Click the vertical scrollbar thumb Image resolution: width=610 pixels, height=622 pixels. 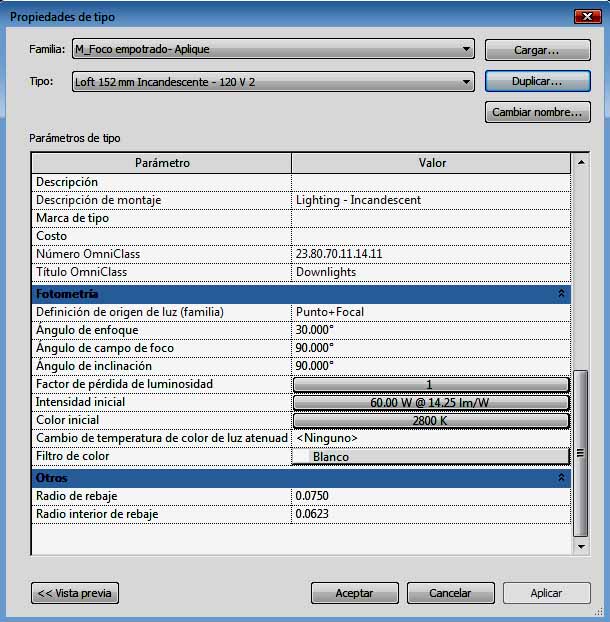point(580,453)
